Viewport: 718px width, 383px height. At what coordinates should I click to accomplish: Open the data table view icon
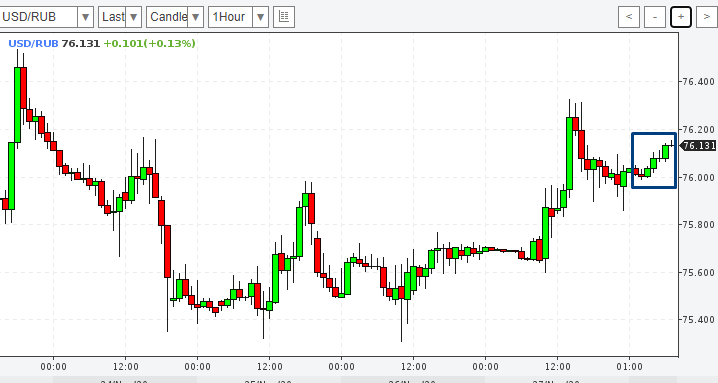pyautogui.click(x=284, y=17)
